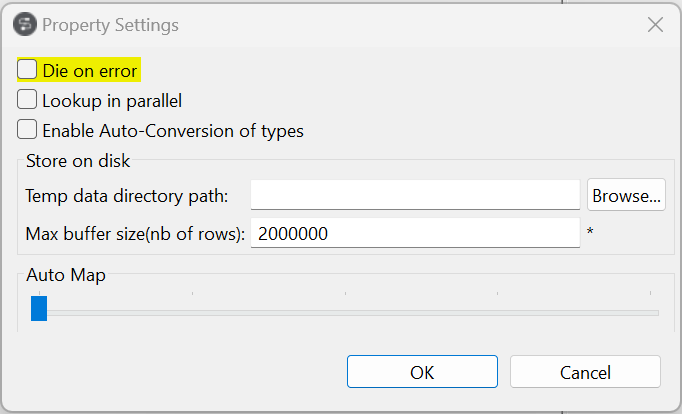Viewport: 682px width, 414px height.
Task: Tick the Lookup in parallel checkbox
Action: coord(28,100)
